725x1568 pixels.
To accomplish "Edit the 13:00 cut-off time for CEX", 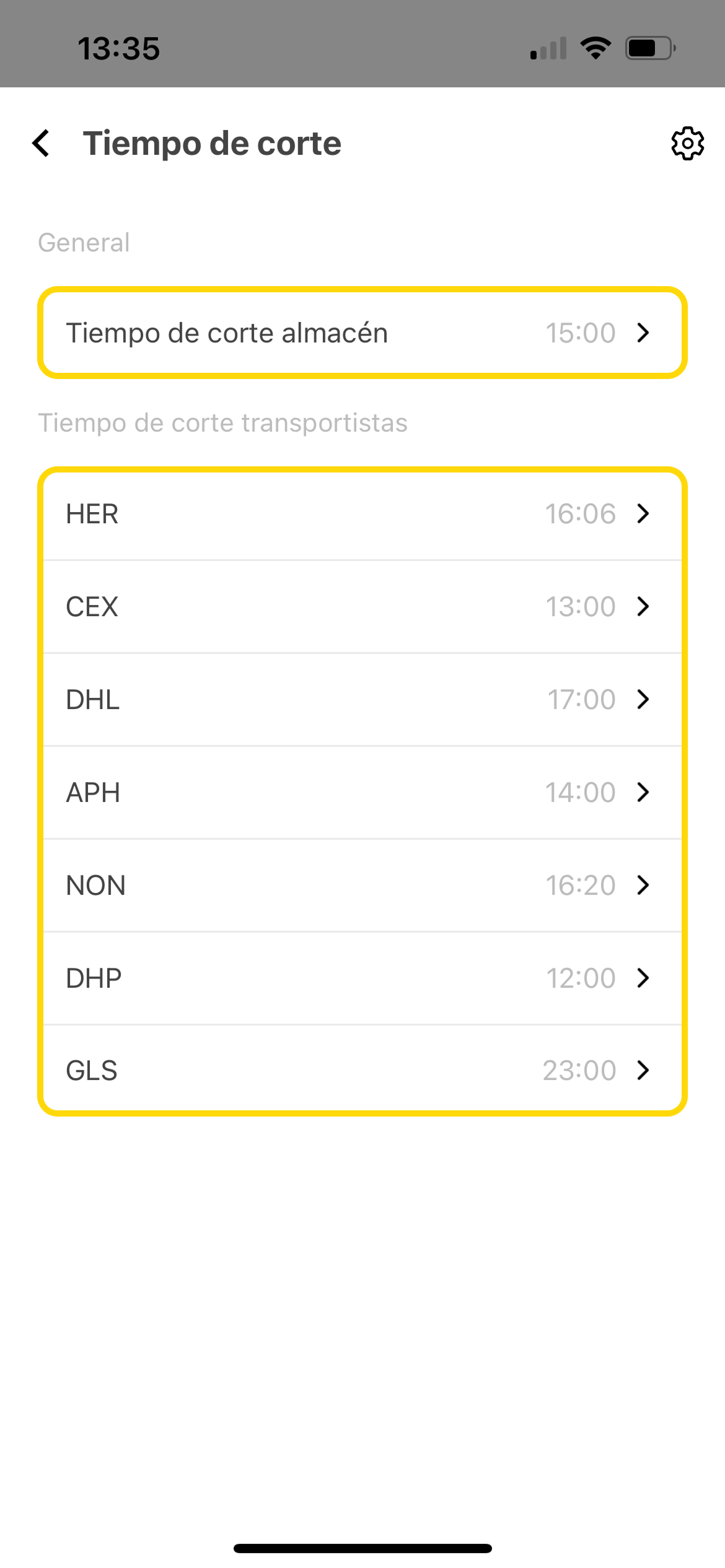I will (580, 606).
